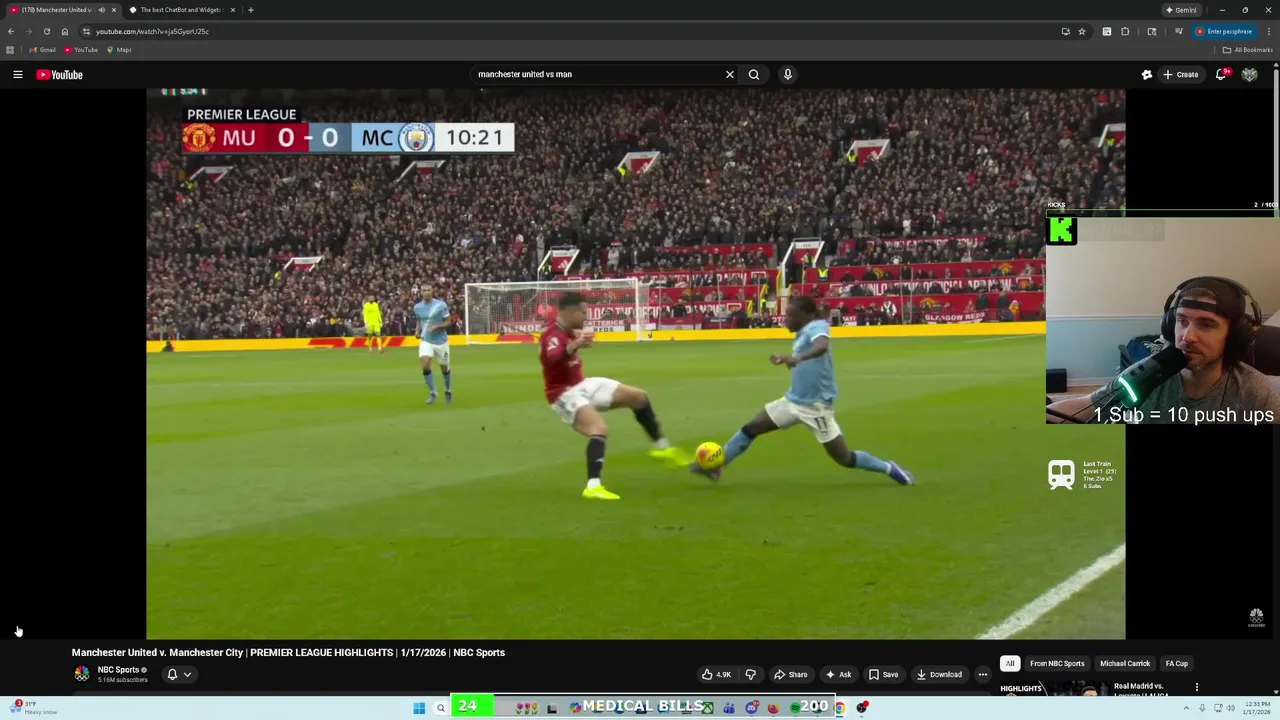1280x720 pixels.
Task: Save the video to a playlist
Action: point(883,674)
